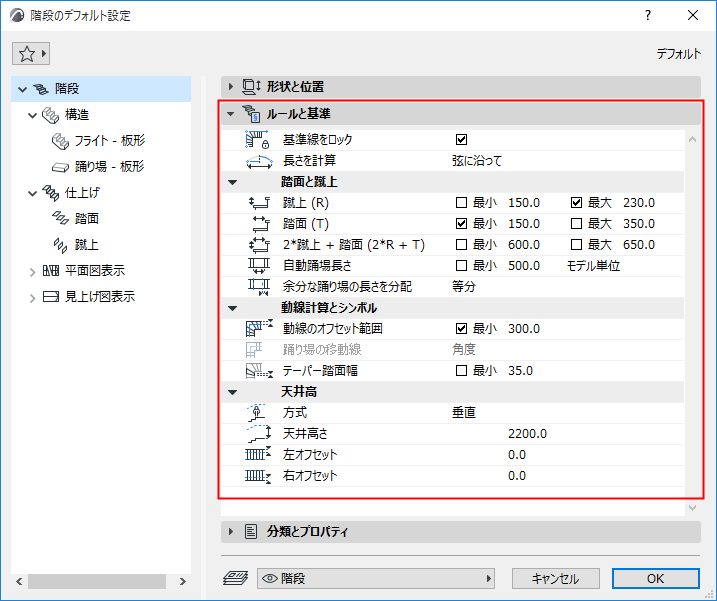Click the 2*R + T rule icon
The height and width of the screenshot is (601, 717).
coord(259,245)
